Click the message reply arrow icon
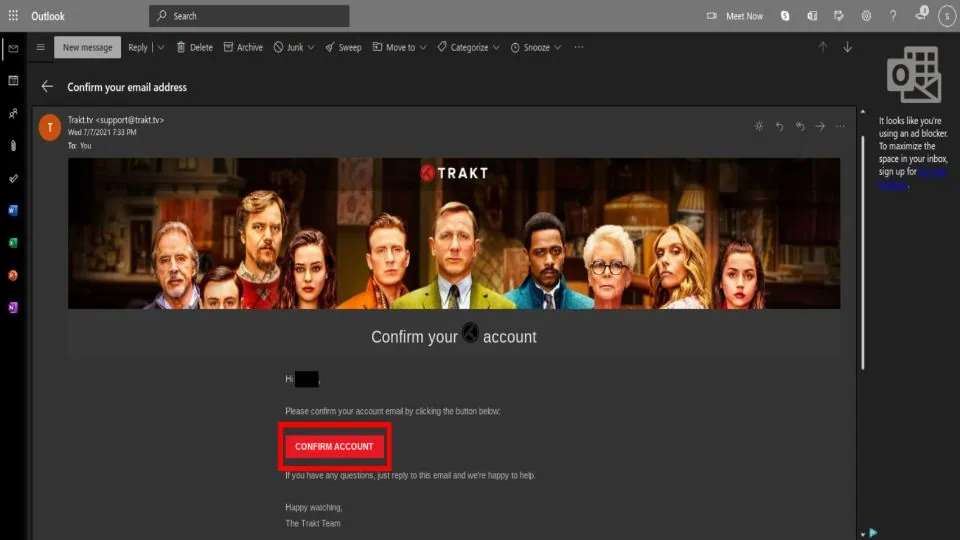The height and width of the screenshot is (540, 960). pos(779,126)
